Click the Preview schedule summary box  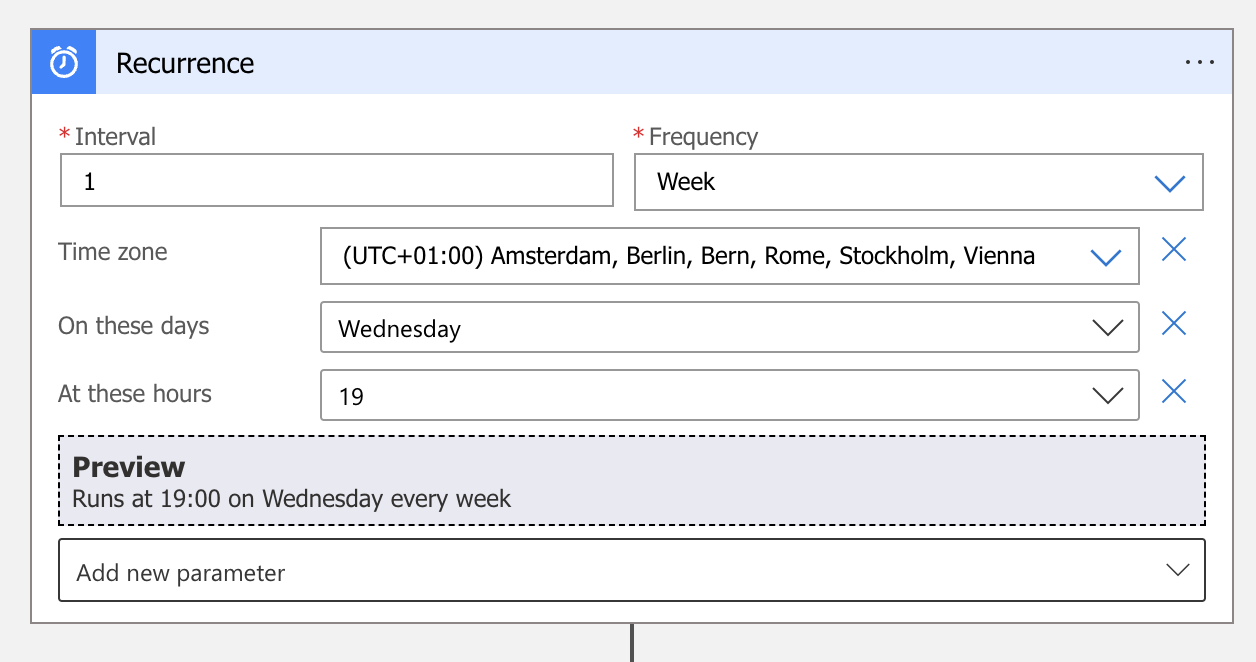coord(632,481)
